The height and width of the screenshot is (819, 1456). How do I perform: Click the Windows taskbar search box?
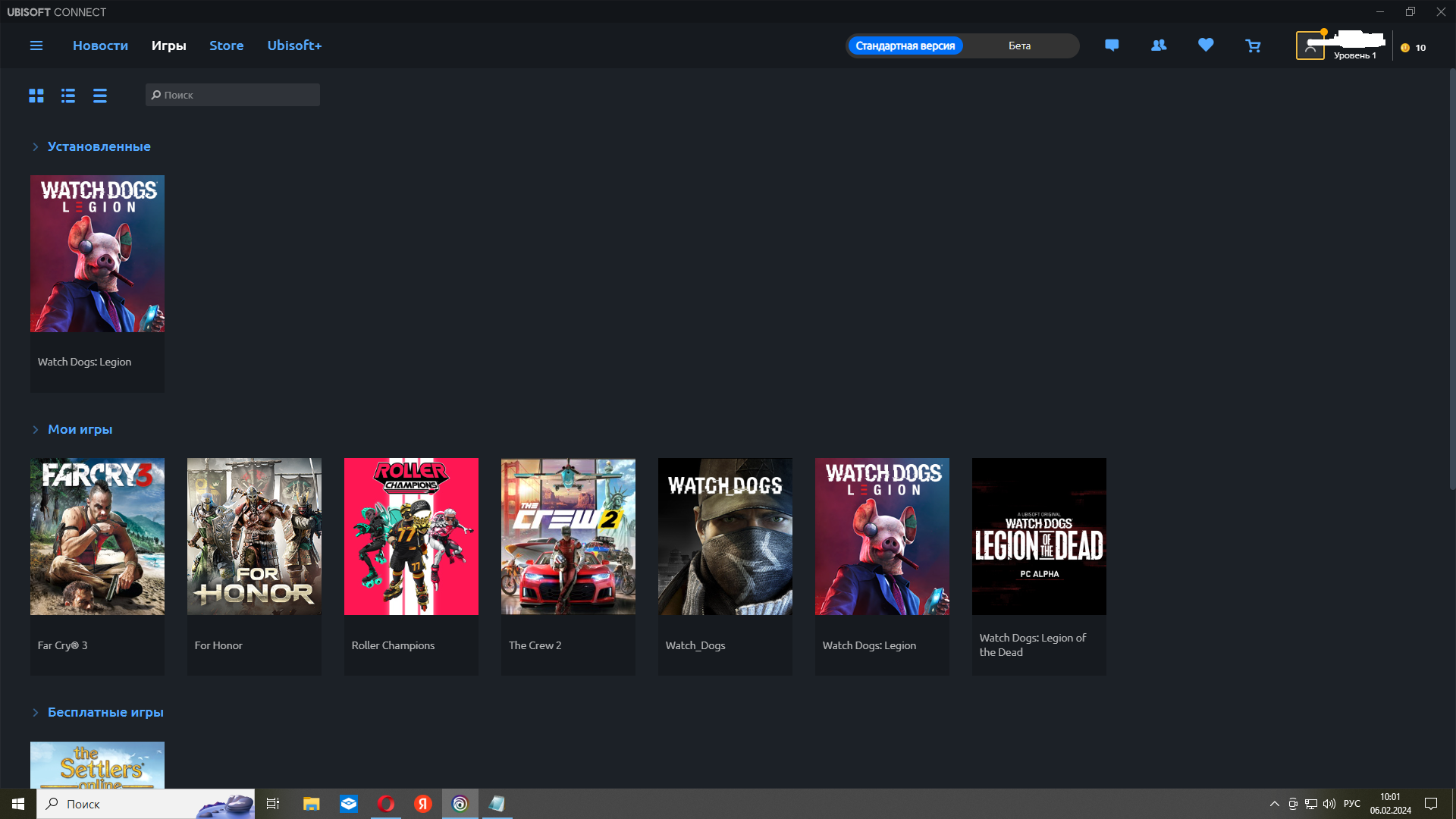pos(146,804)
